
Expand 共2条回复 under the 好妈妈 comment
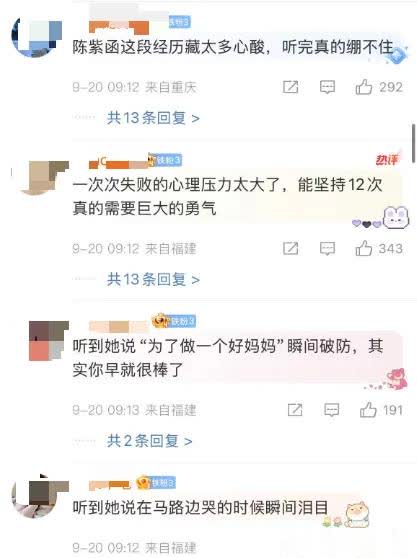pos(150,441)
